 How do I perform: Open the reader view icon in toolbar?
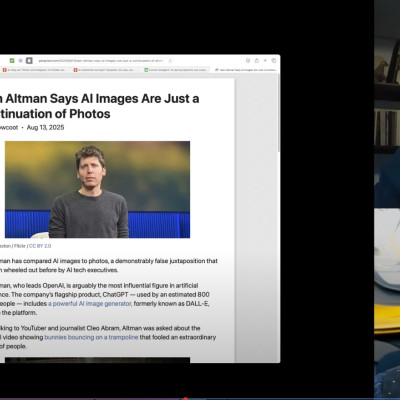click(29, 61)
